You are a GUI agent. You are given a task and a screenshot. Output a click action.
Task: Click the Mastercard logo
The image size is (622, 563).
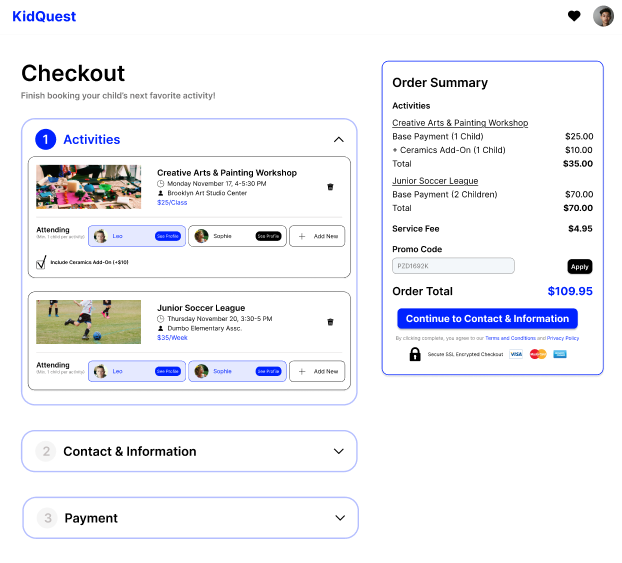[538, 354]
